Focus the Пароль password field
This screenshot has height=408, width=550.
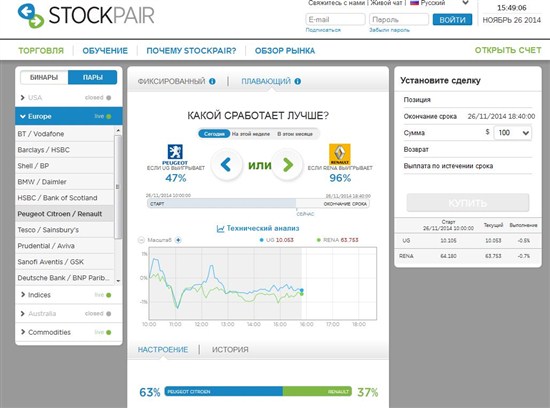pyautogui.click(x=399, y=20)
